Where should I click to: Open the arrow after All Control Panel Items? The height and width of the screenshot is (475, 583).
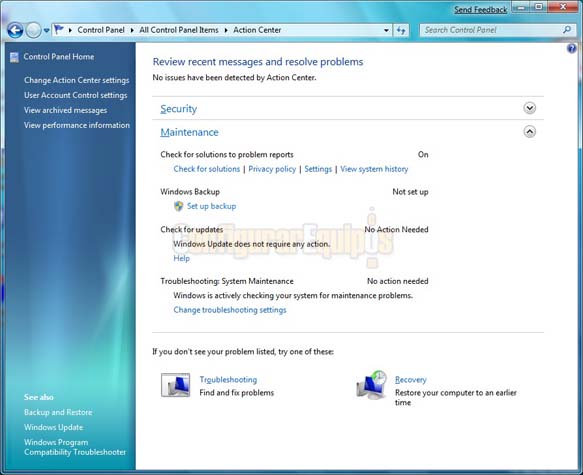tap(226, 30)
